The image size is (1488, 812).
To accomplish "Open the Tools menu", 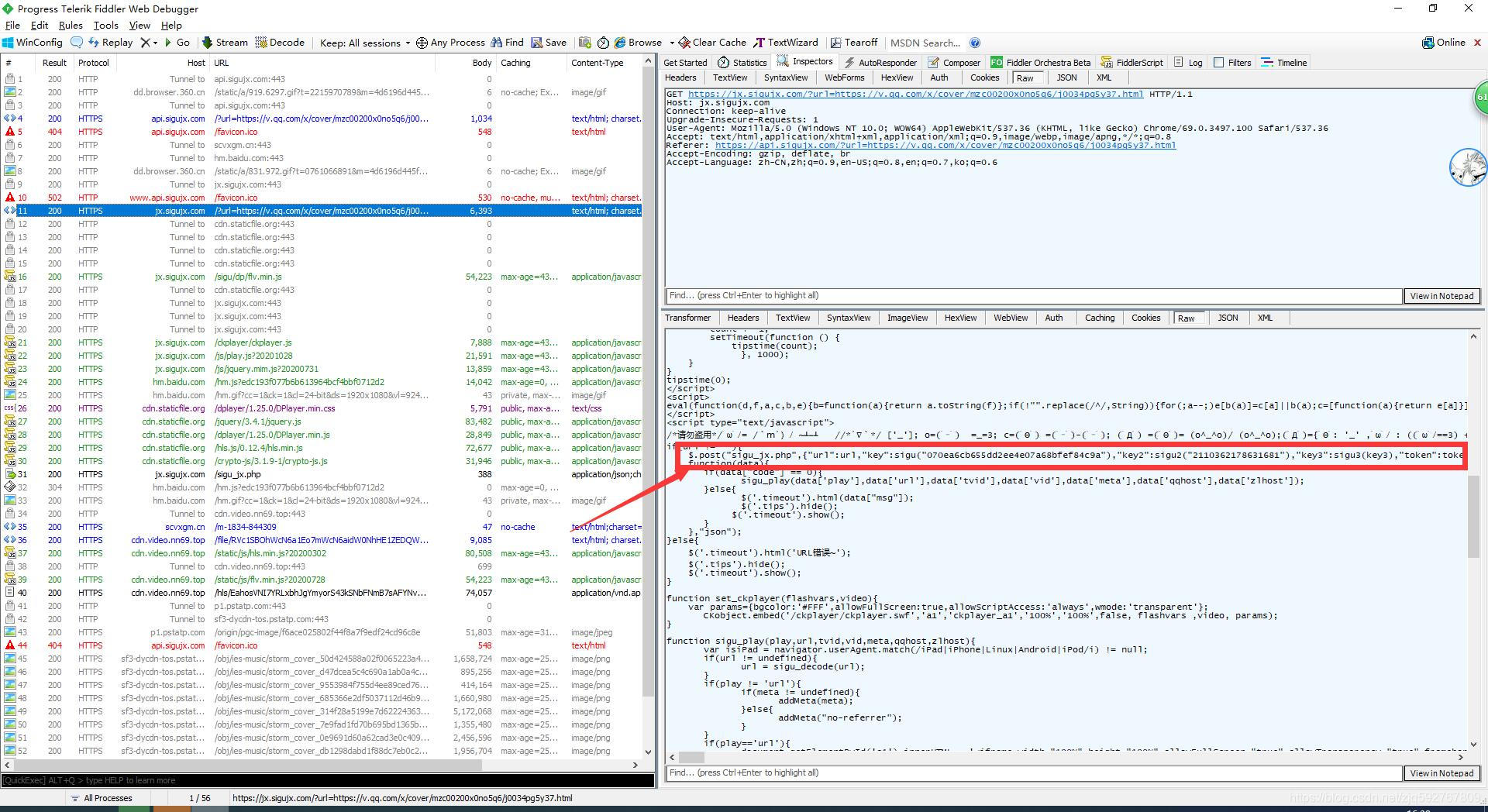I will pyautogui.click(x=106, y=26).
